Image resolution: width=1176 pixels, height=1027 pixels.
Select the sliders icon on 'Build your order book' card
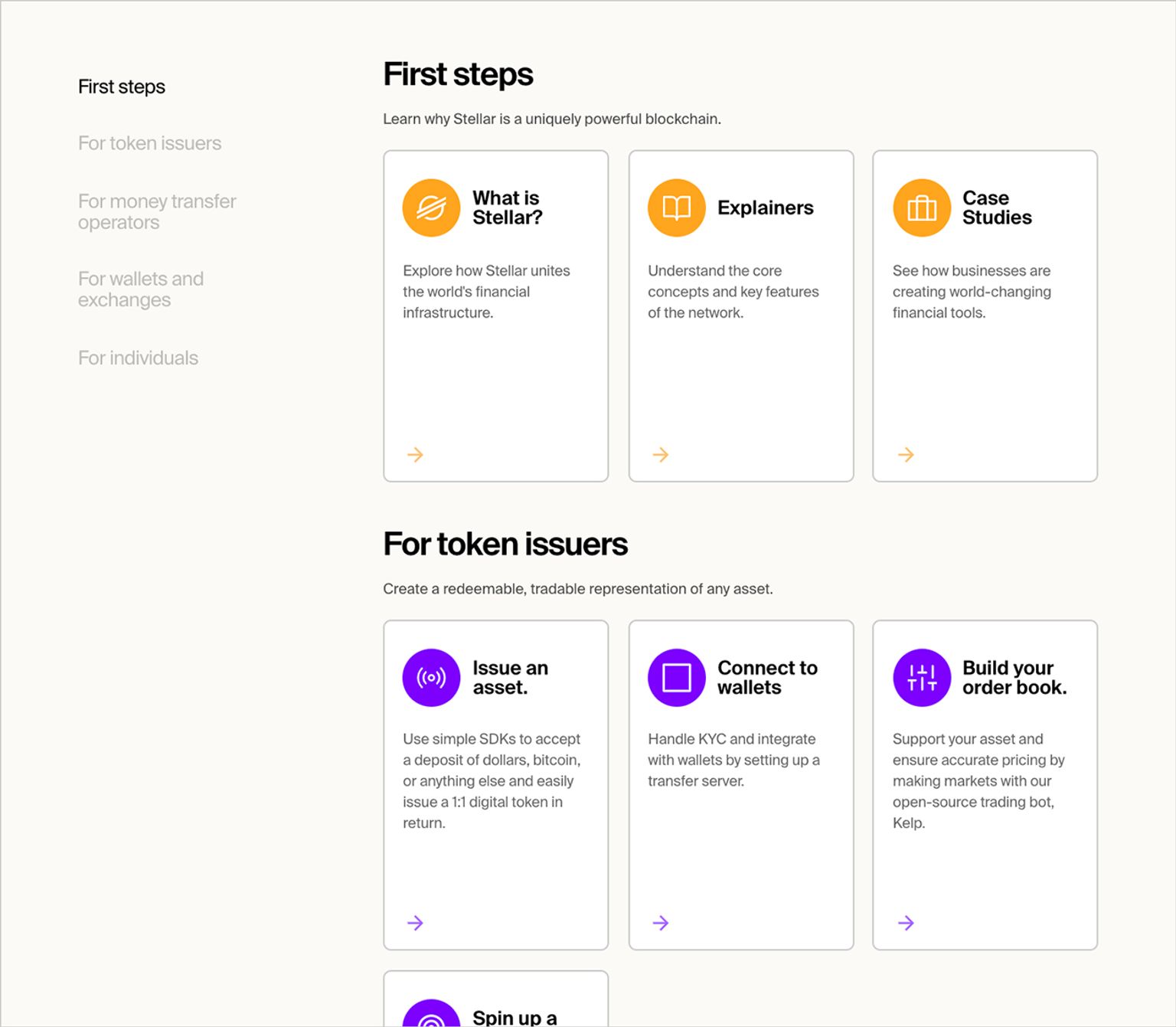pyautogui.click(x=921, y=677)
